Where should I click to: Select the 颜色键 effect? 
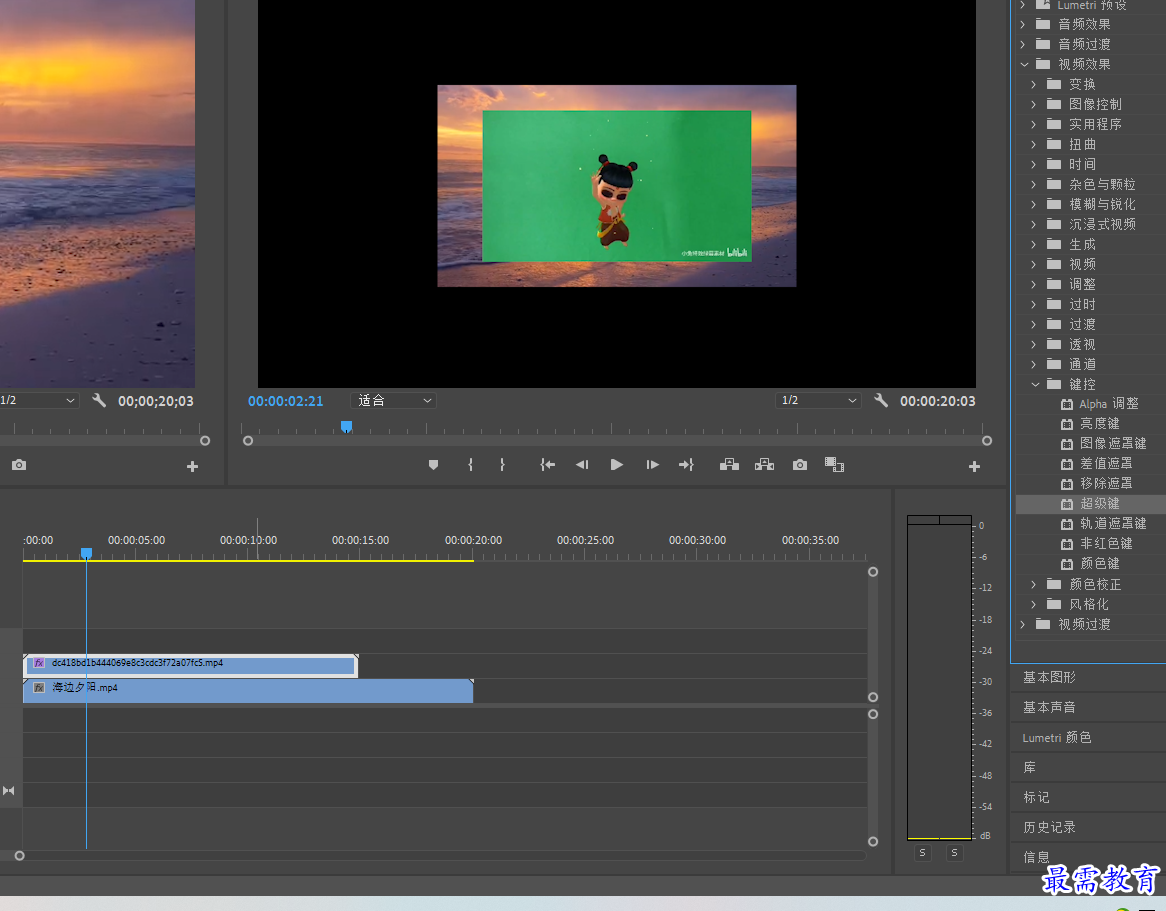(1099, 564)
